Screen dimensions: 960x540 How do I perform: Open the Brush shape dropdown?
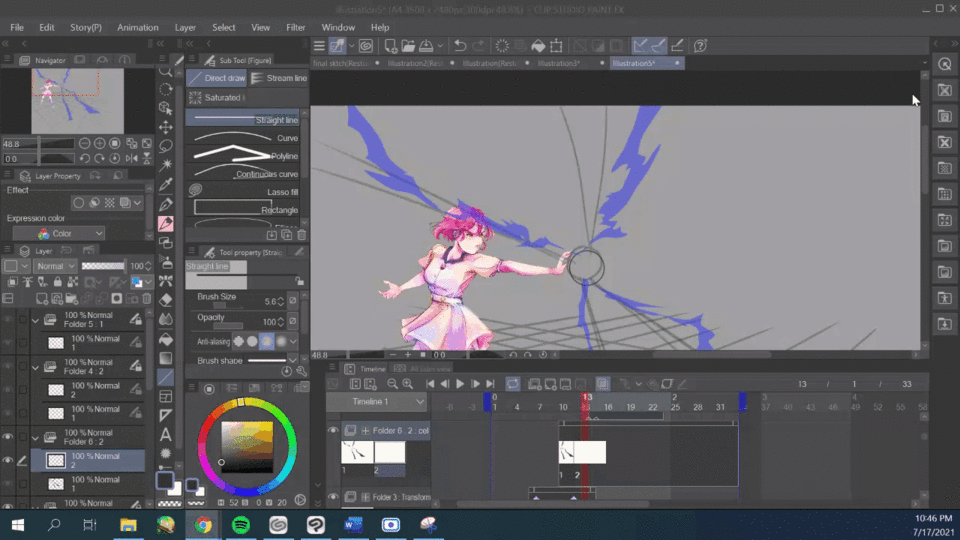pyautogui.click(x=293, y=360)
